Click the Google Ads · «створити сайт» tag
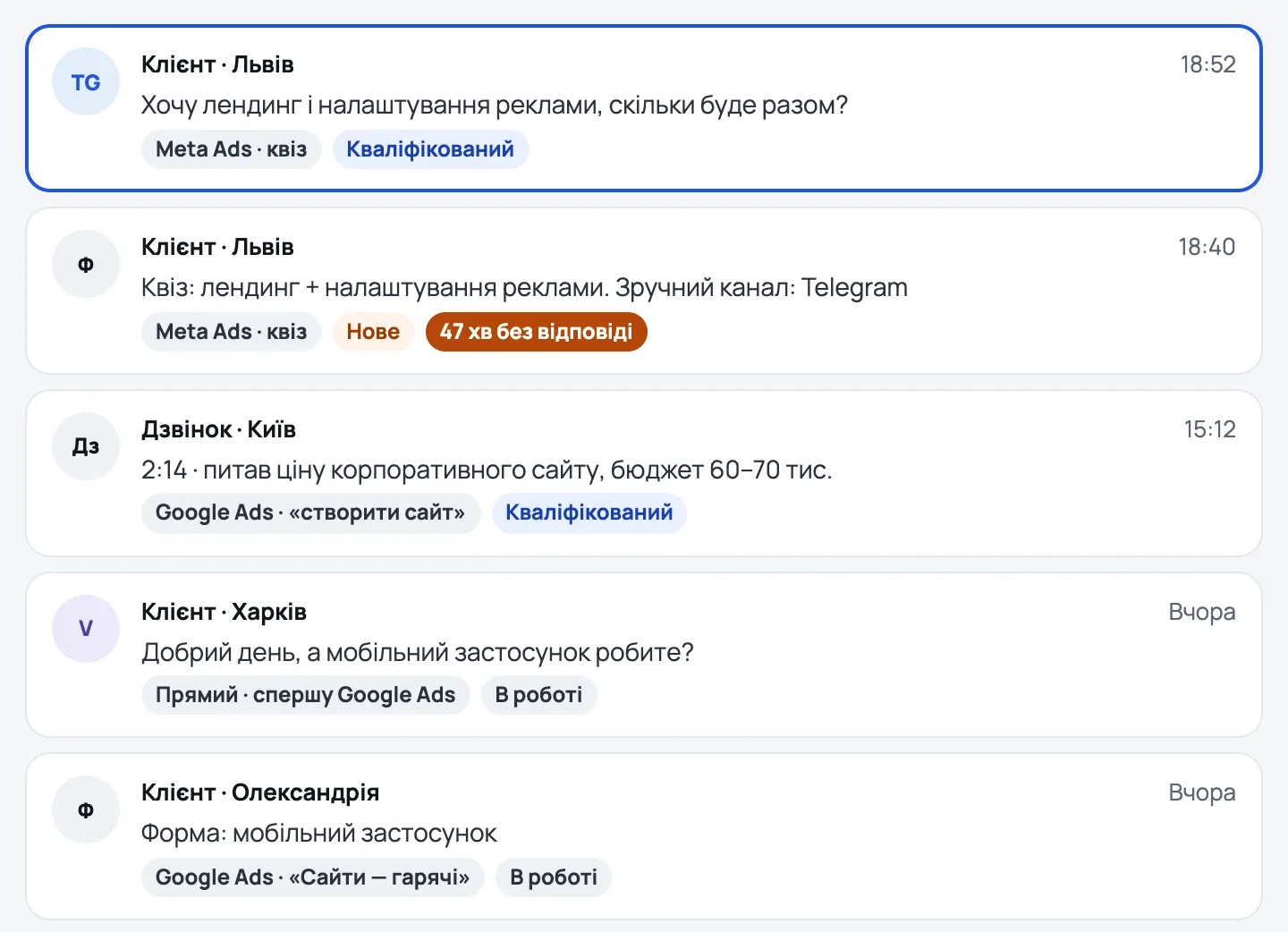The width and height of the screenshot is (1288, 932). coord(310,513)
